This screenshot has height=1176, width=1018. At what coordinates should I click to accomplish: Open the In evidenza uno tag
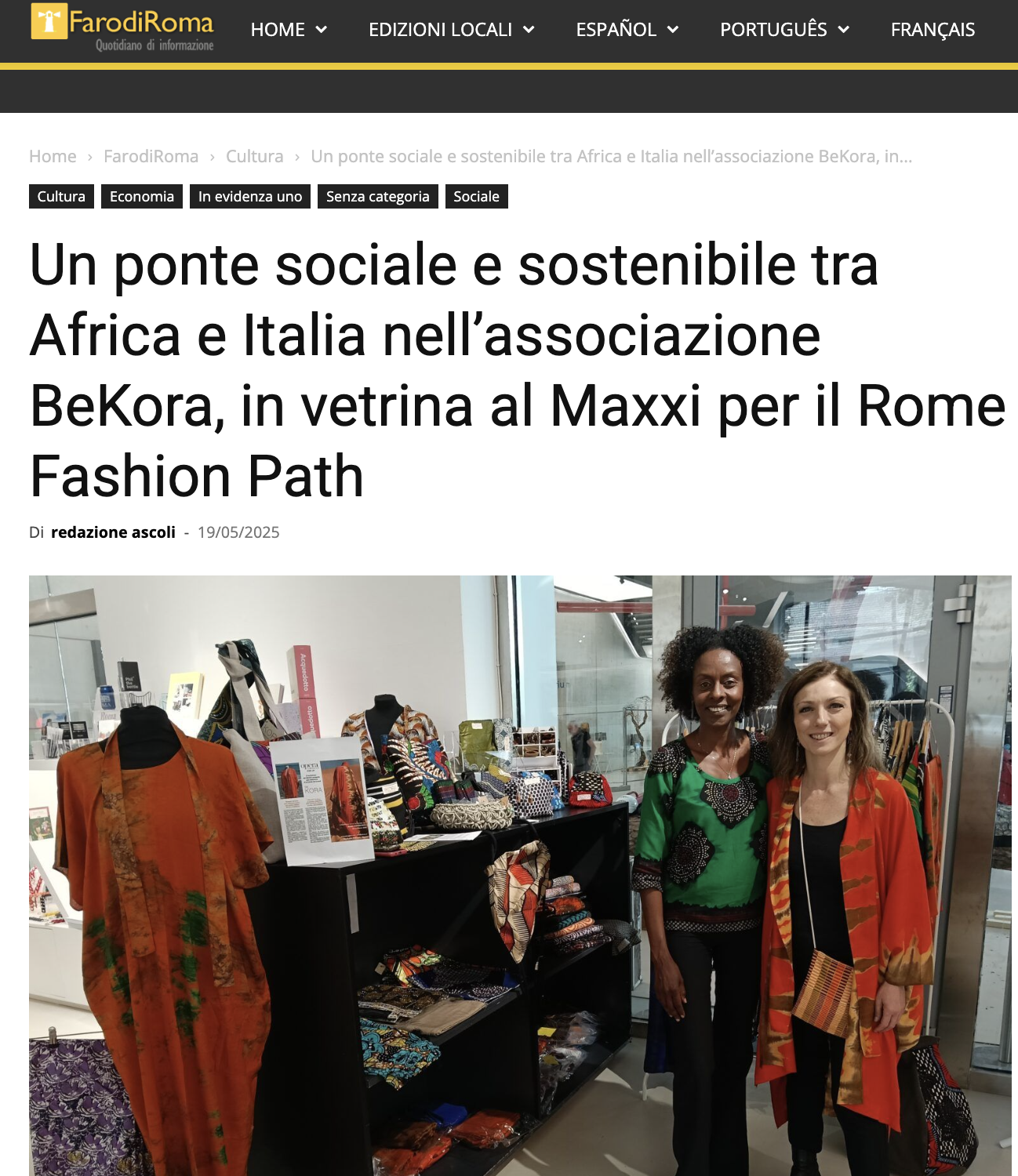tap(250, 196)
